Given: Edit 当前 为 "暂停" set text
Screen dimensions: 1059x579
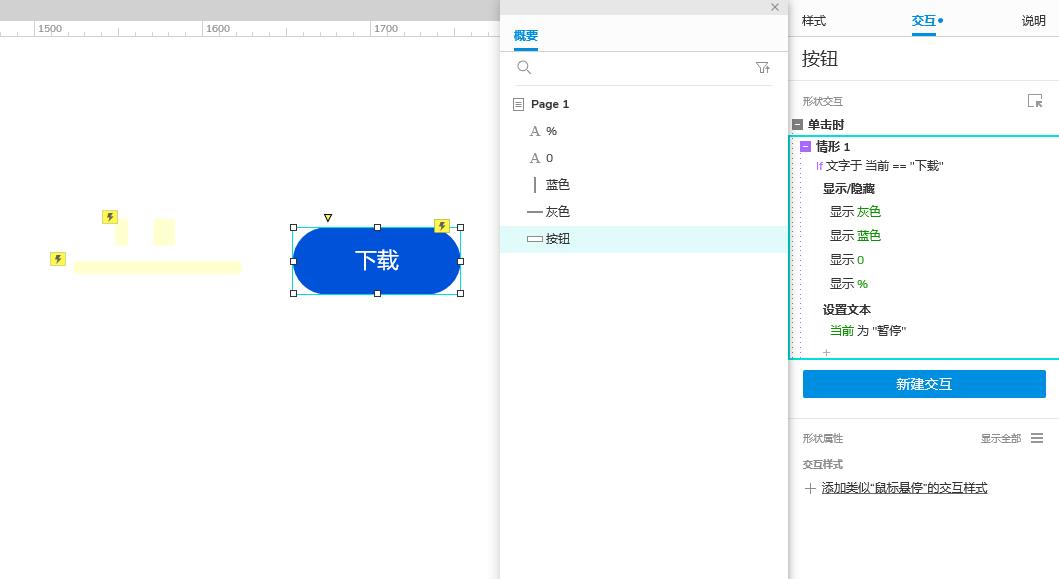Looking at the screenshot, I should pyautogui.click(x=868, y=330).
